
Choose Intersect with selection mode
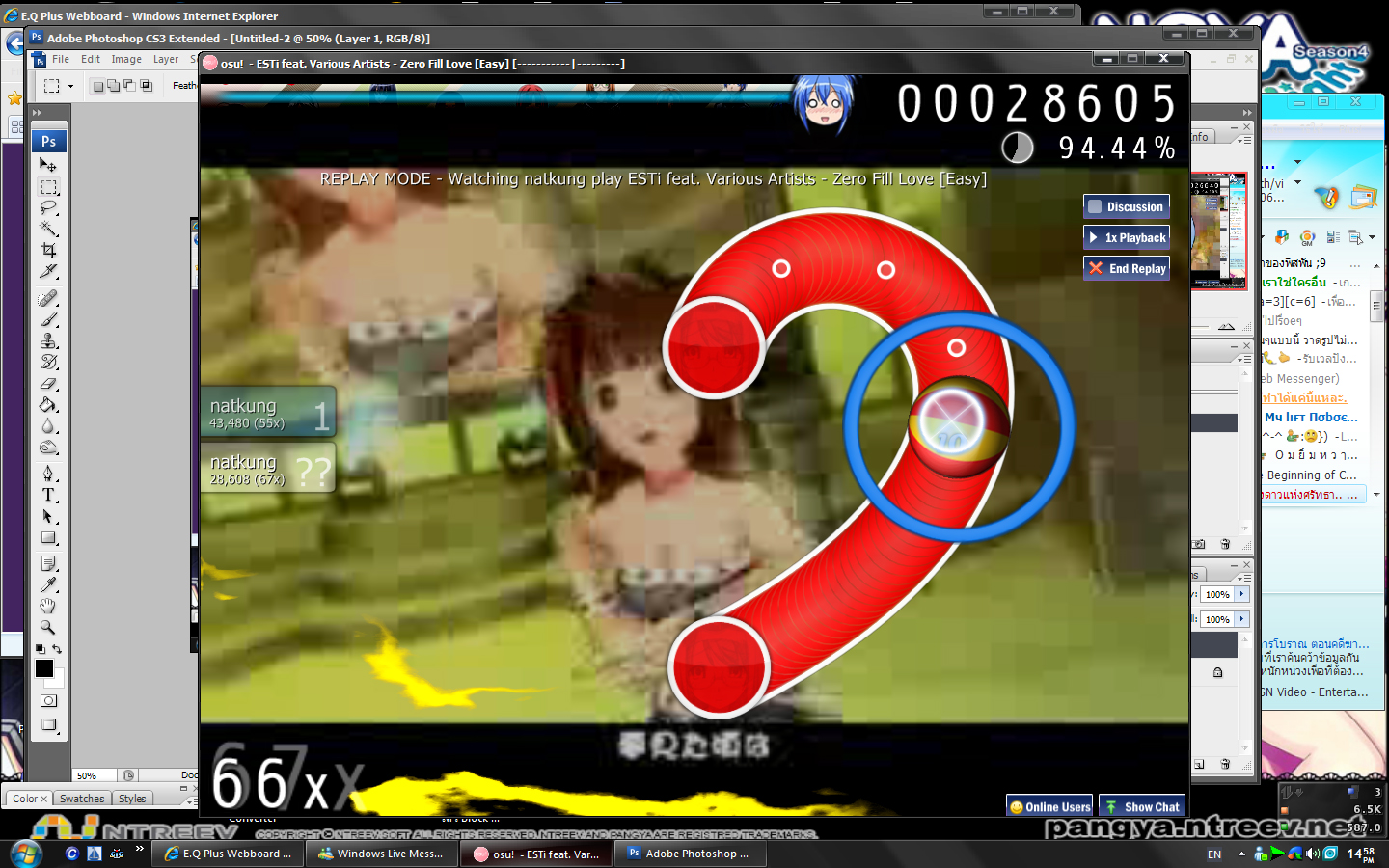pyautogui.click(x=147, y=86)
